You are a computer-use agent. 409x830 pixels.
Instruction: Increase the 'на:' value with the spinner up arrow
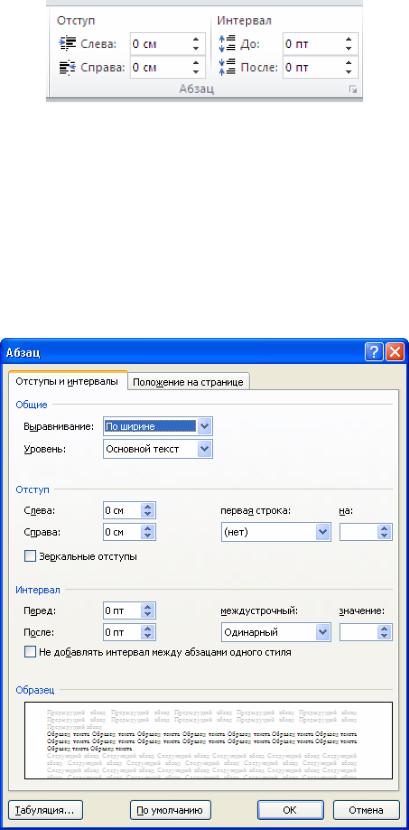point(384,528)
